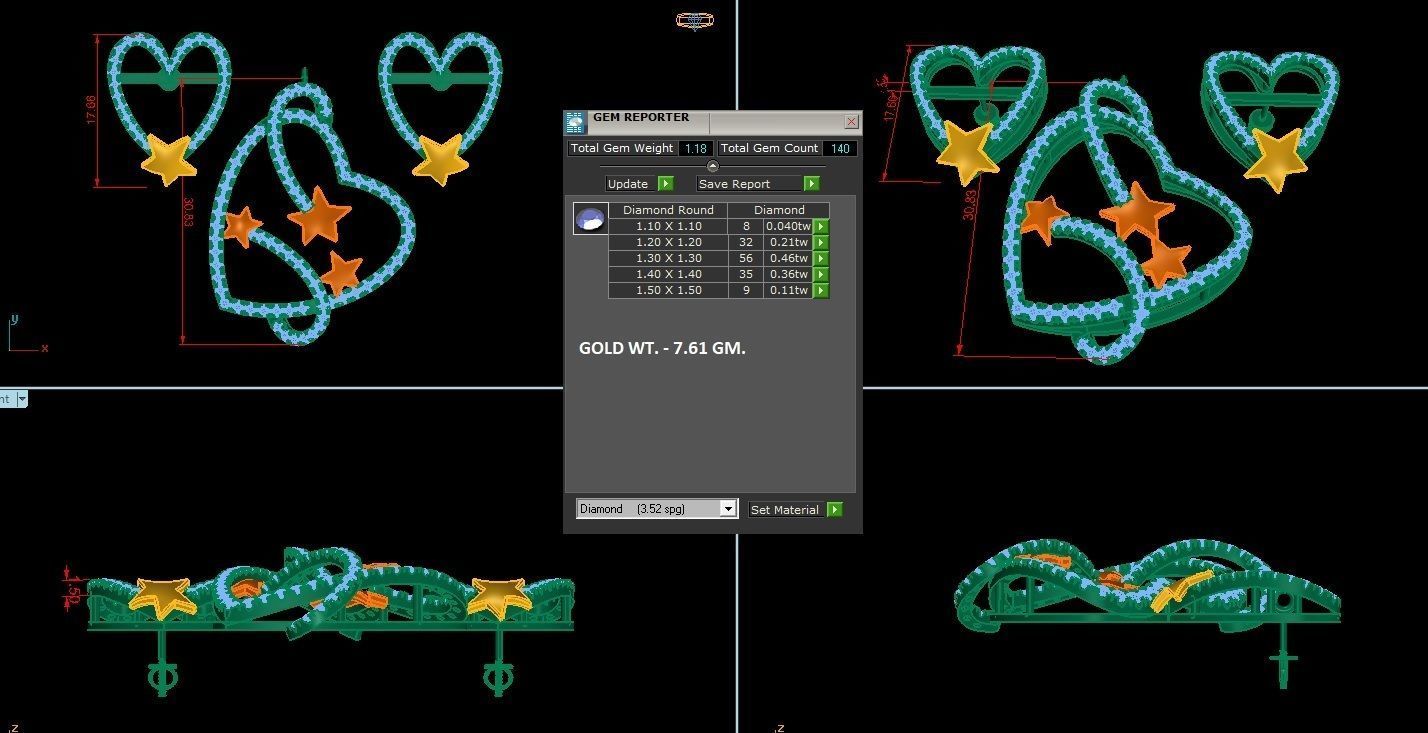
Task: Click the GOLD WT. - 7.61 GM. text
Action: [662, 348]
